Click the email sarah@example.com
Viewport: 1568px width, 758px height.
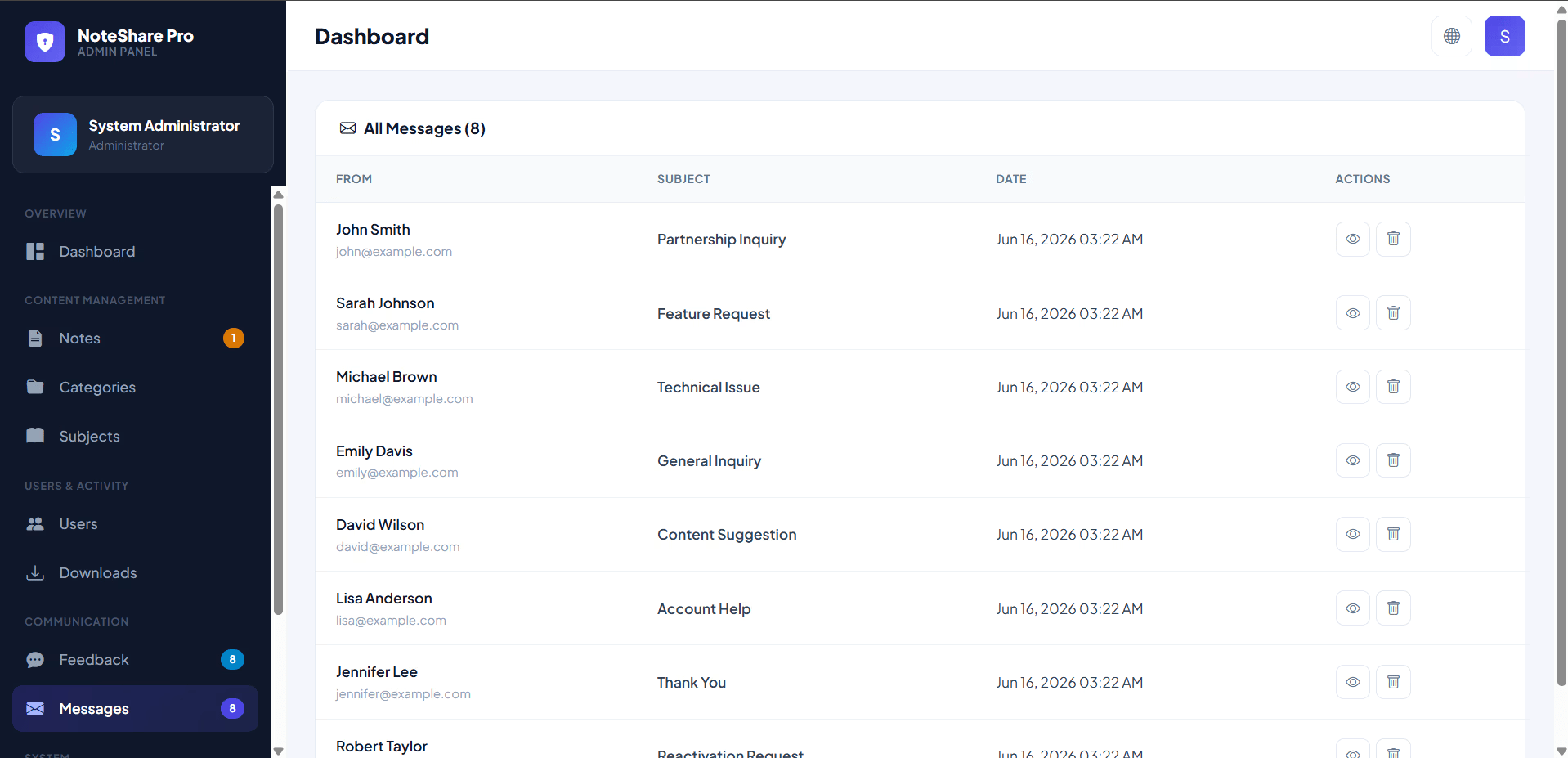(397, 325)
